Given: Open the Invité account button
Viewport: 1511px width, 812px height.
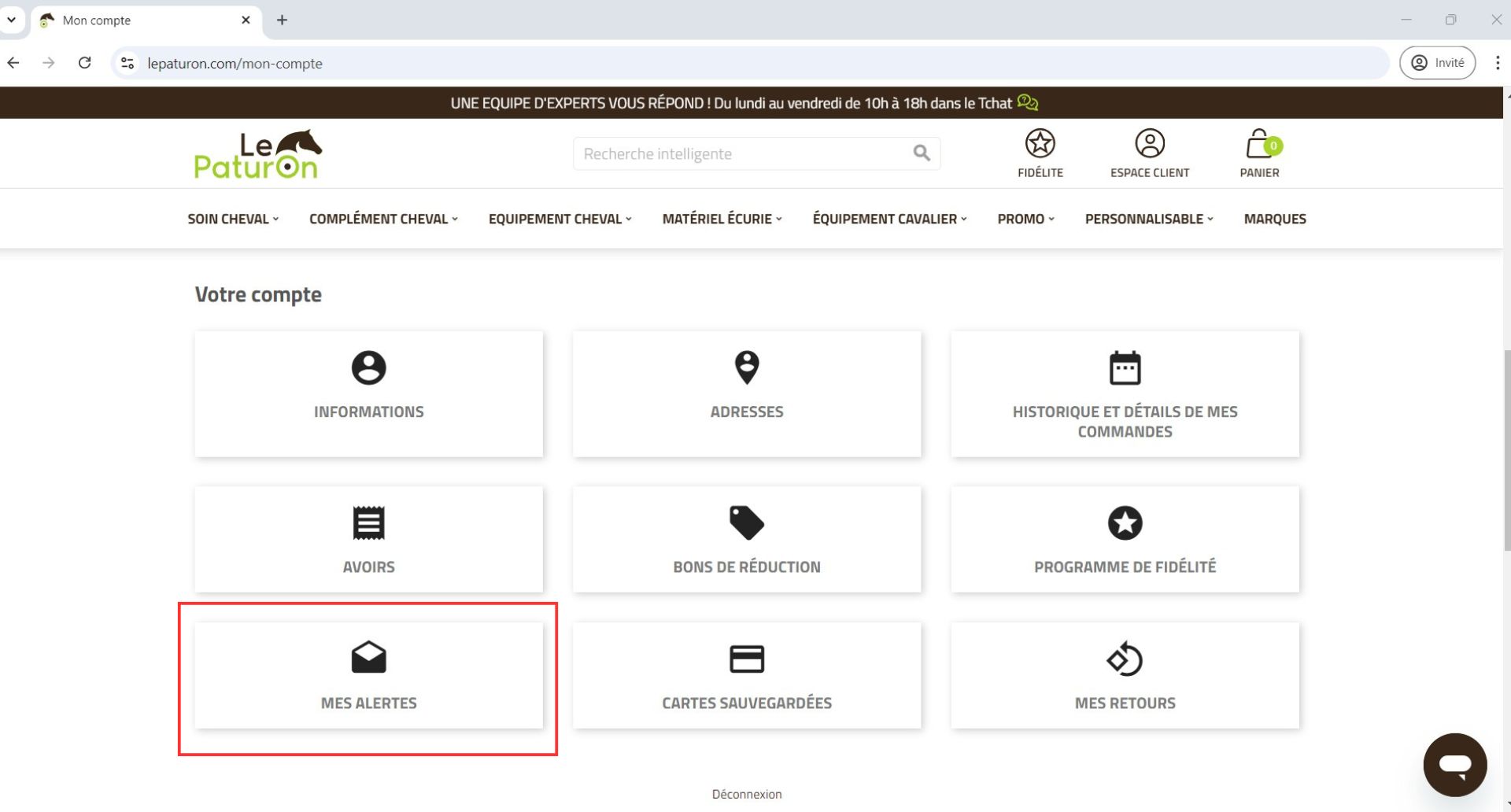Looking at the screenshot, I should pyautogui.click(x=1437, y=62).
